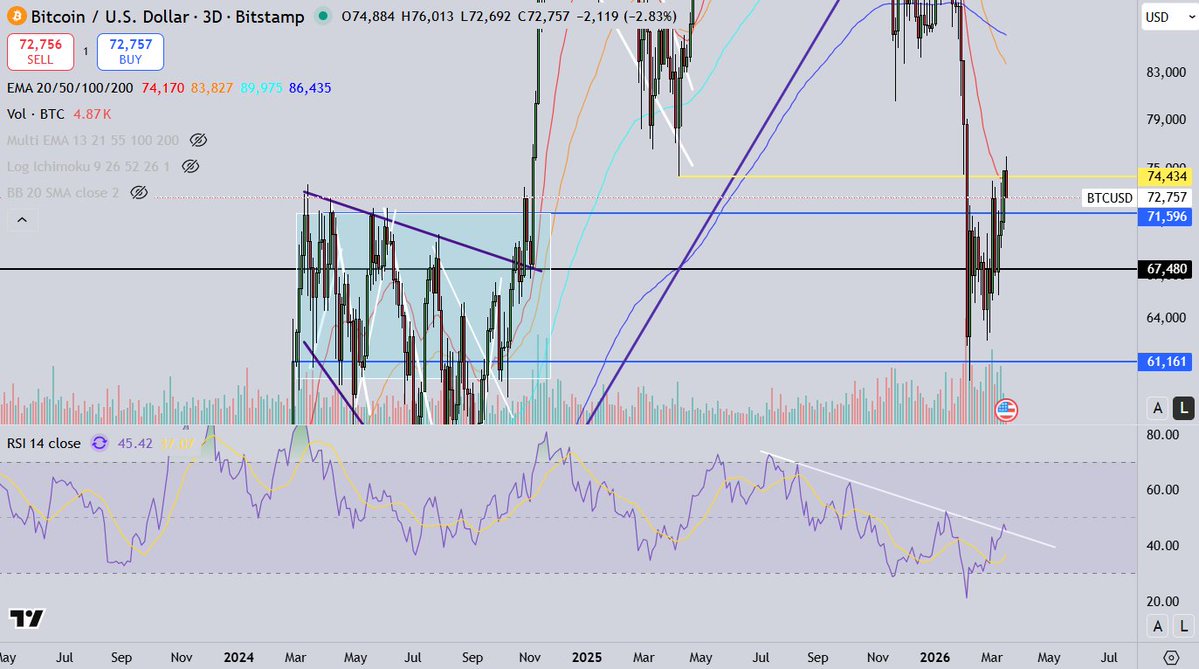Open the USD currency dropdown
1199x669 pixels.
pos(1168,17)
